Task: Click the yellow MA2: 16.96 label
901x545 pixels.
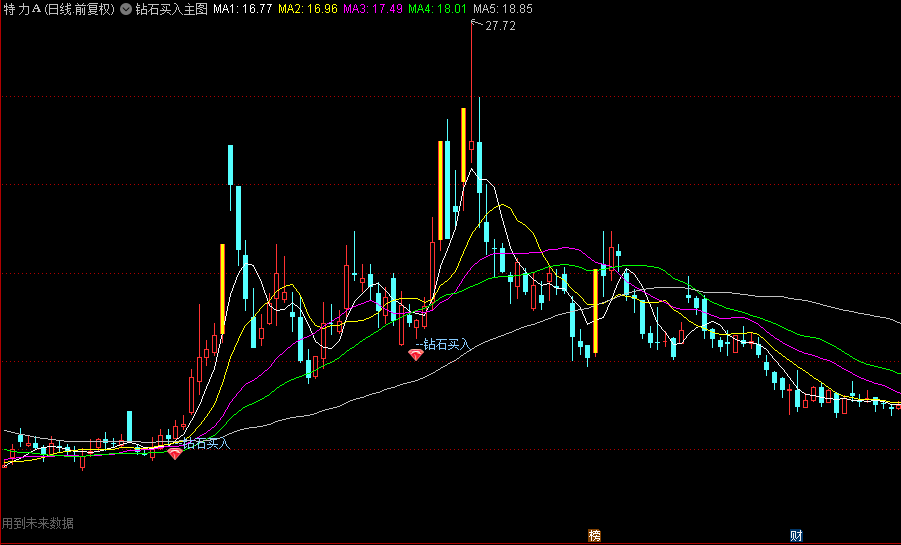Action: point(307,9)
